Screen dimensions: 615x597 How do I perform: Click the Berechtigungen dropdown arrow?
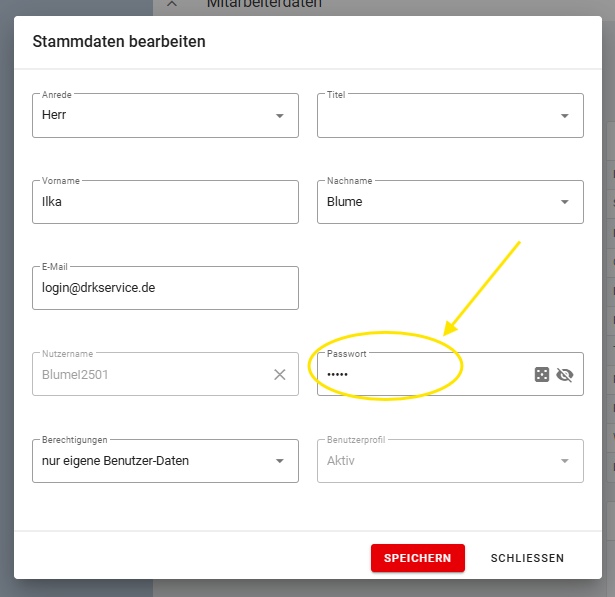click(279, 461)
